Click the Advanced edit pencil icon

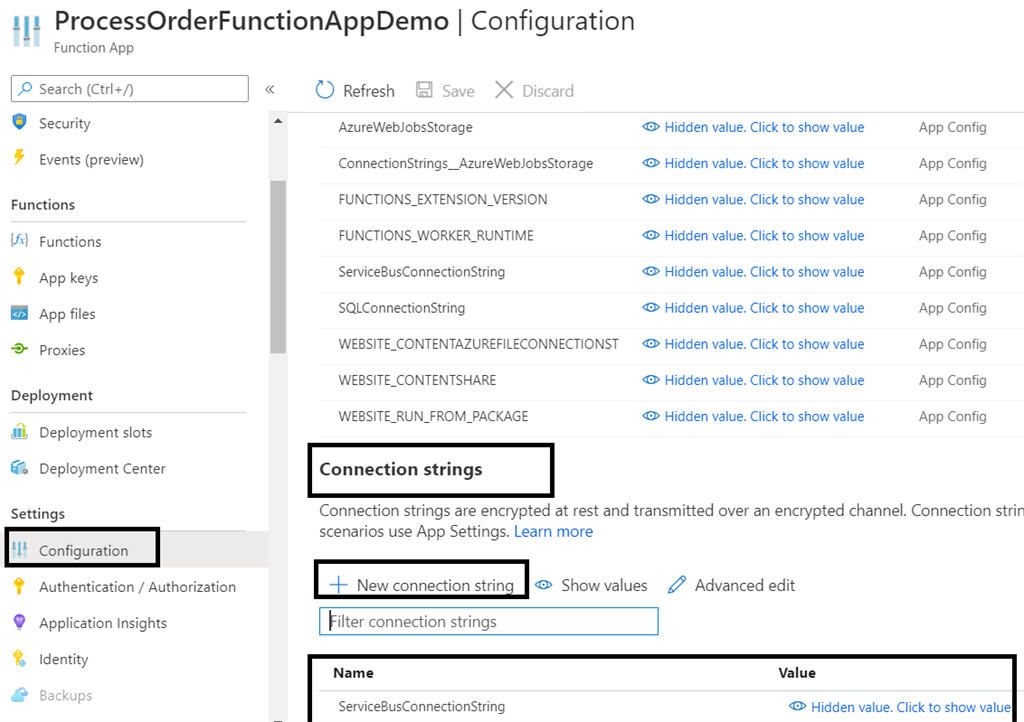[677, 584]
